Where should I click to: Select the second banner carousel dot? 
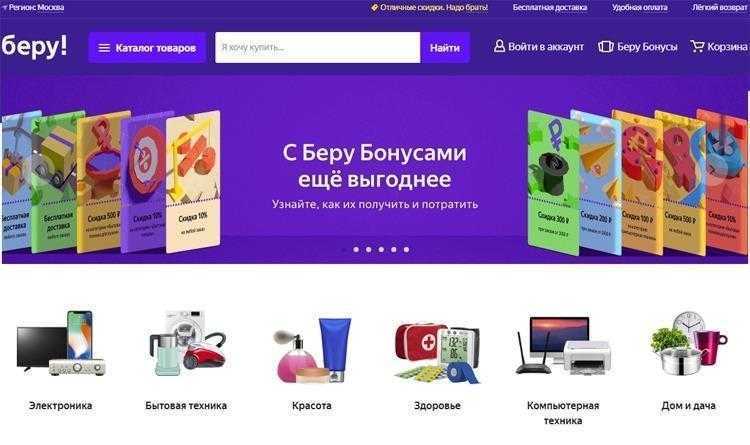[356, 249]
